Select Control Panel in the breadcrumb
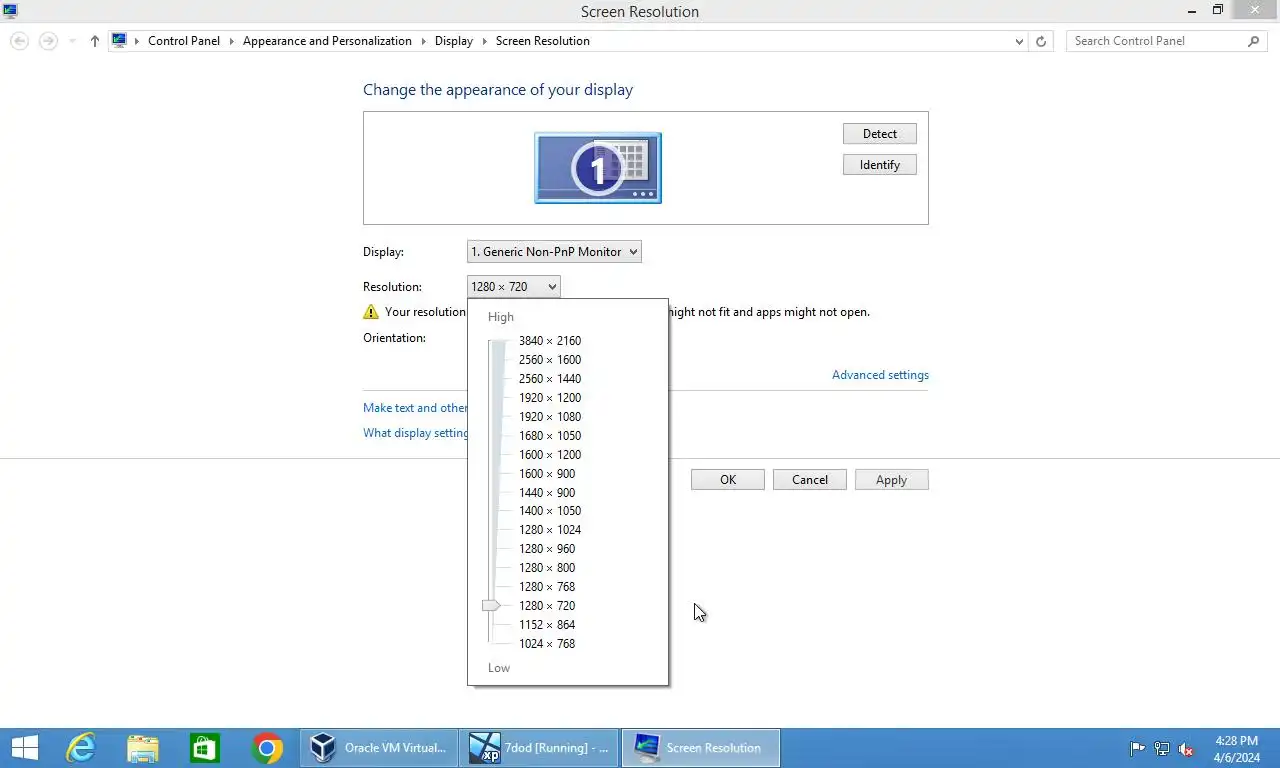The width and height of the screenshot is (1280, 768). click(184, 41)
